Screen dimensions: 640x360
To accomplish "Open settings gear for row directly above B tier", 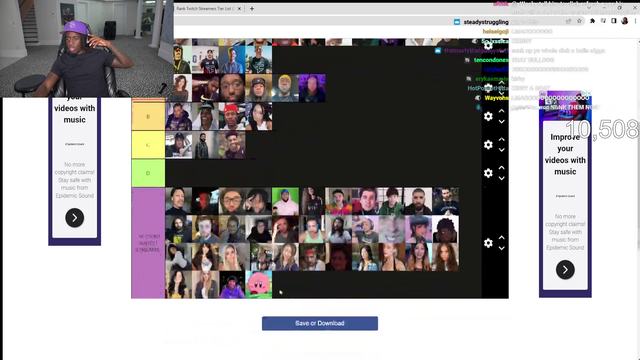I will [488, 88].
